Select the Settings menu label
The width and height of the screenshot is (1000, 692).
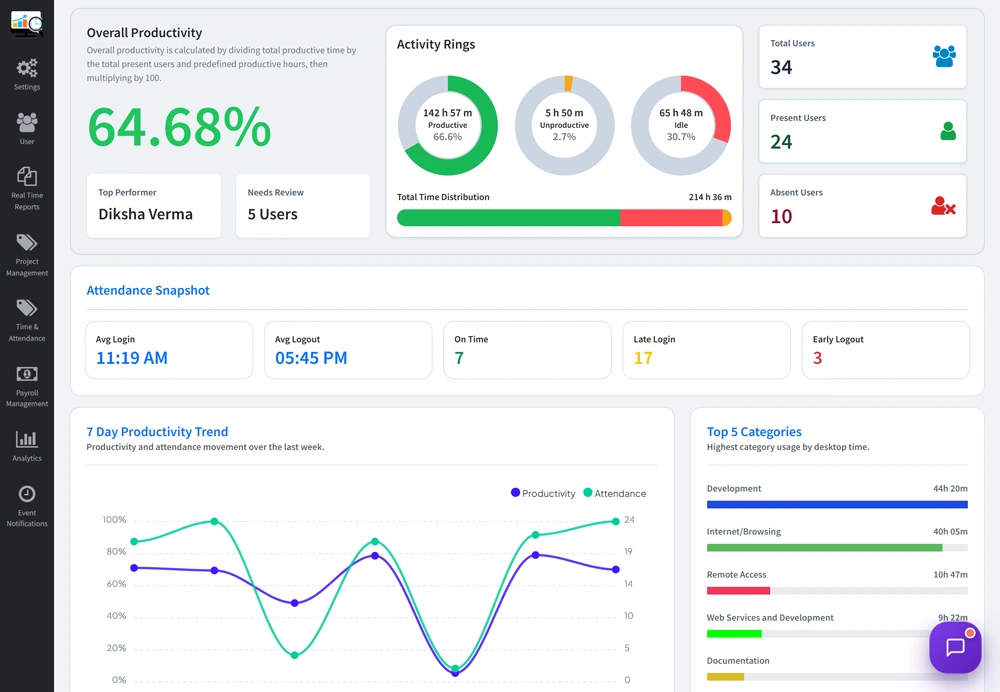[x=27, y=87]
